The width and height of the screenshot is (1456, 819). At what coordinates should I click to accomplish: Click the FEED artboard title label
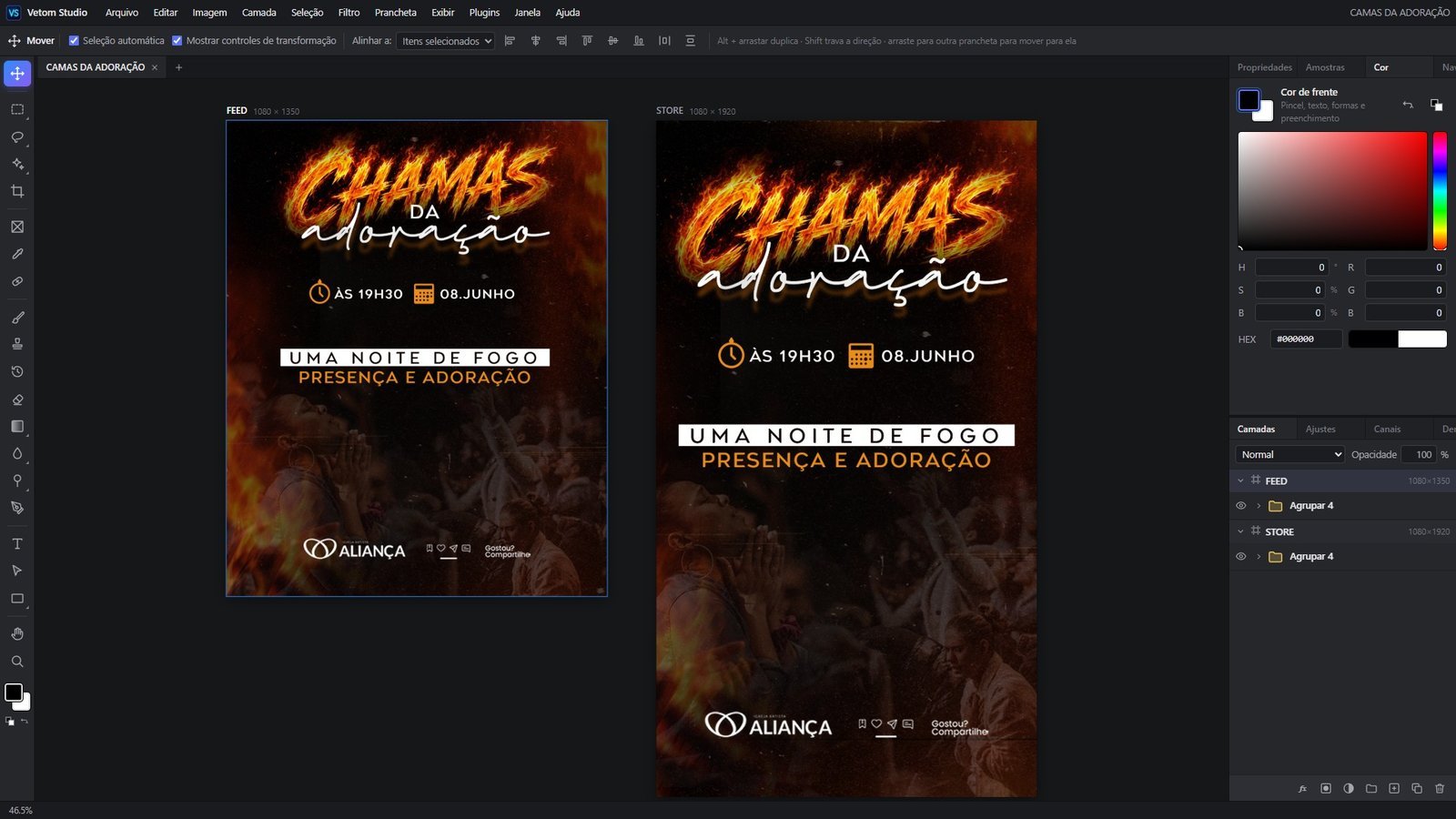(237, 111)
